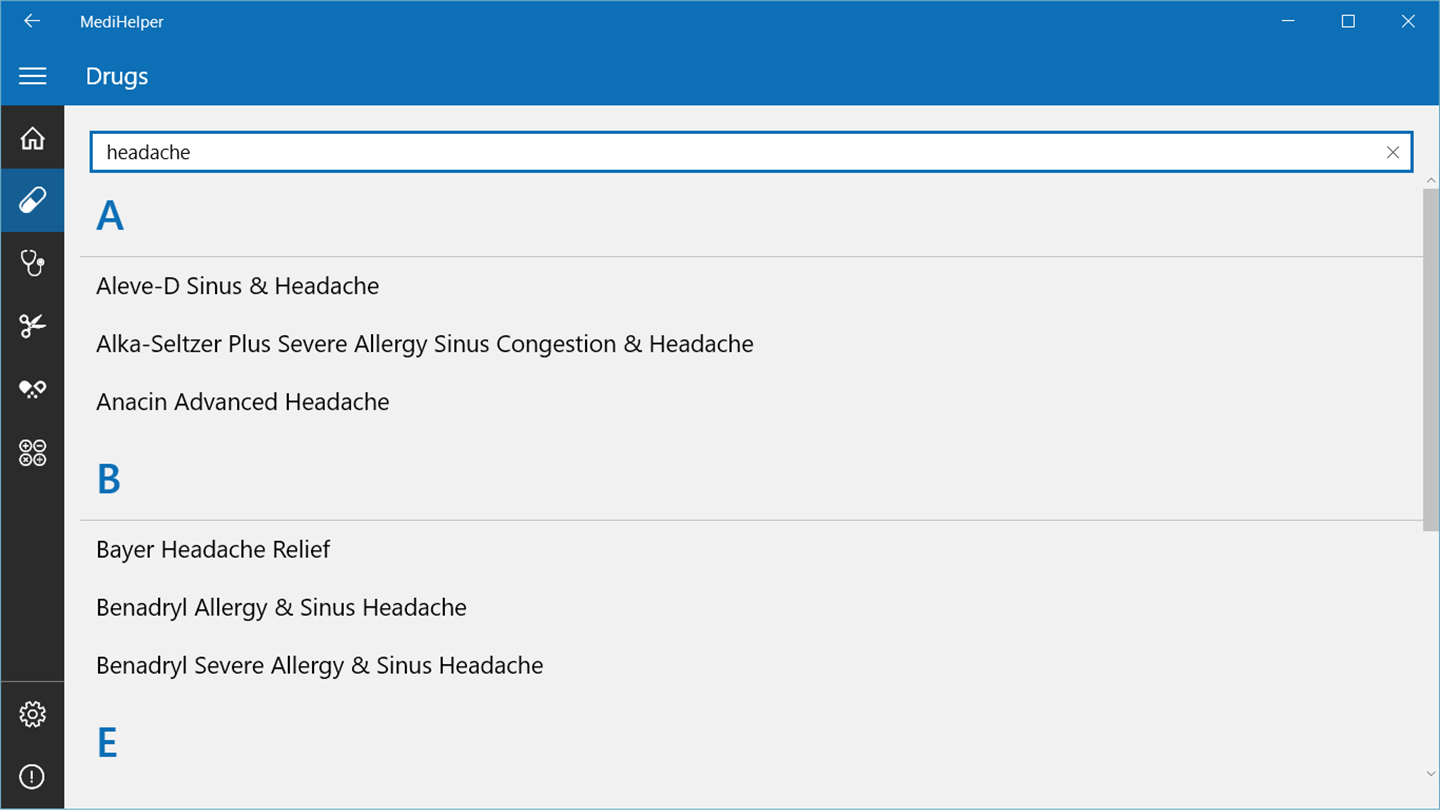Viewport: 1440px width, 810px height.
Task: Jump via the letter A group header
Action: point(110,216)
